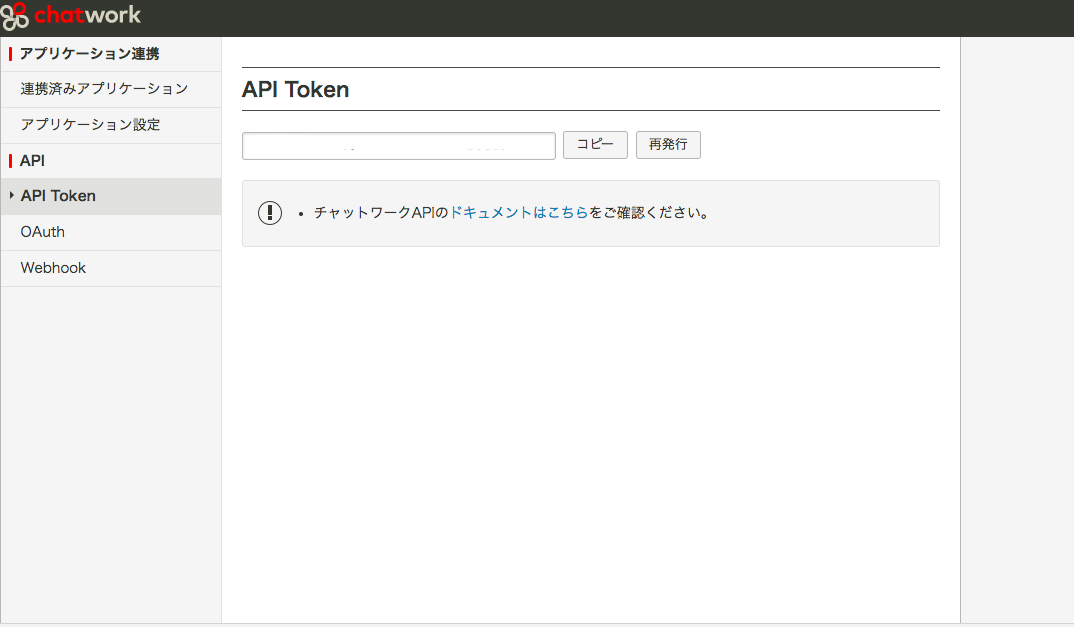Click the API section header in sidebar
The image size is (1074, 627).
click(x=33, y=161)
